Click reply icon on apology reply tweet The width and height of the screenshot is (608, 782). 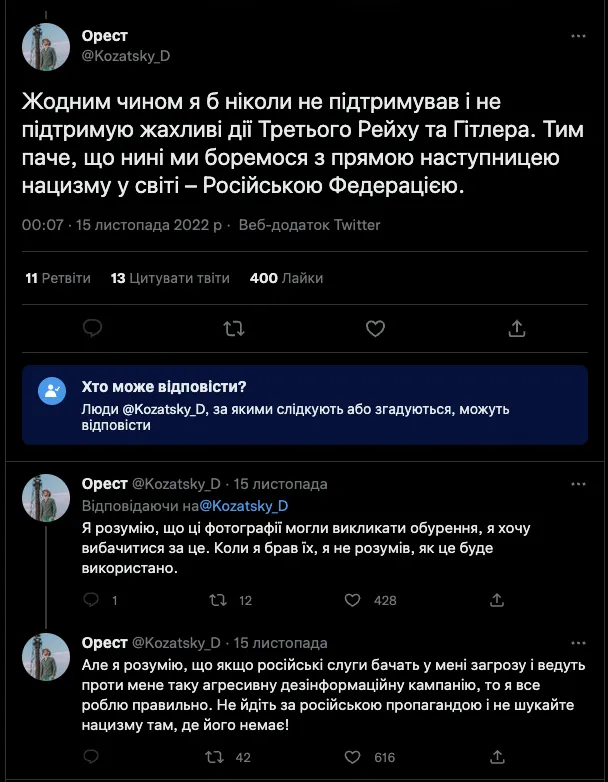click(92, 600)
